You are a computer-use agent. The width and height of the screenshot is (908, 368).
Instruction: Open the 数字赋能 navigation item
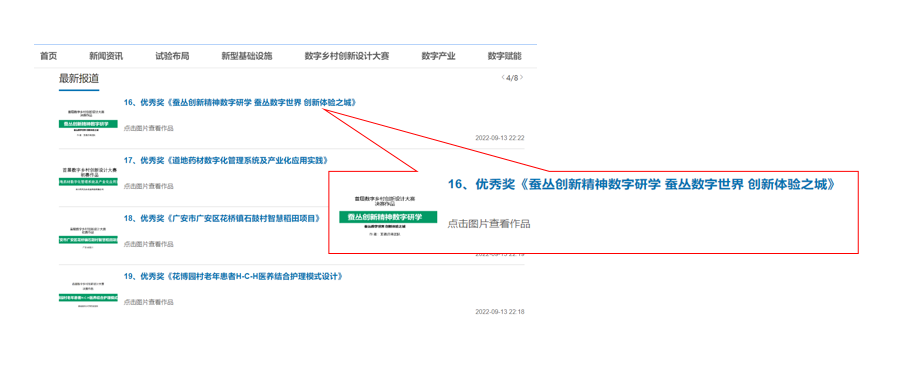504,56
